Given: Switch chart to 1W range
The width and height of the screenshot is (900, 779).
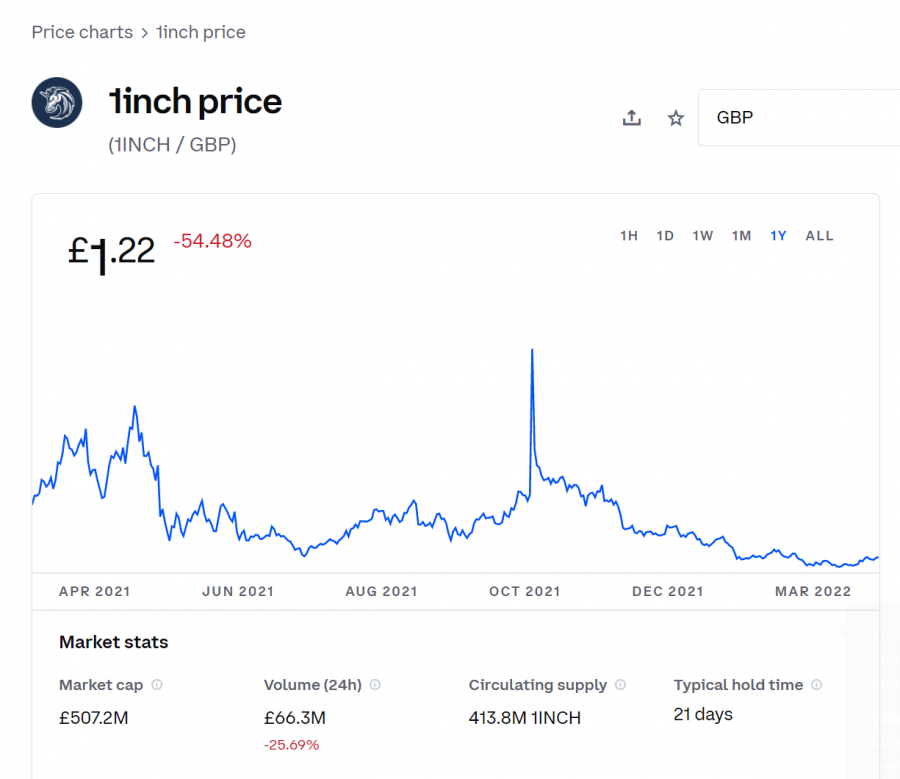Looking at the screenshot, I should coord(703,235).
